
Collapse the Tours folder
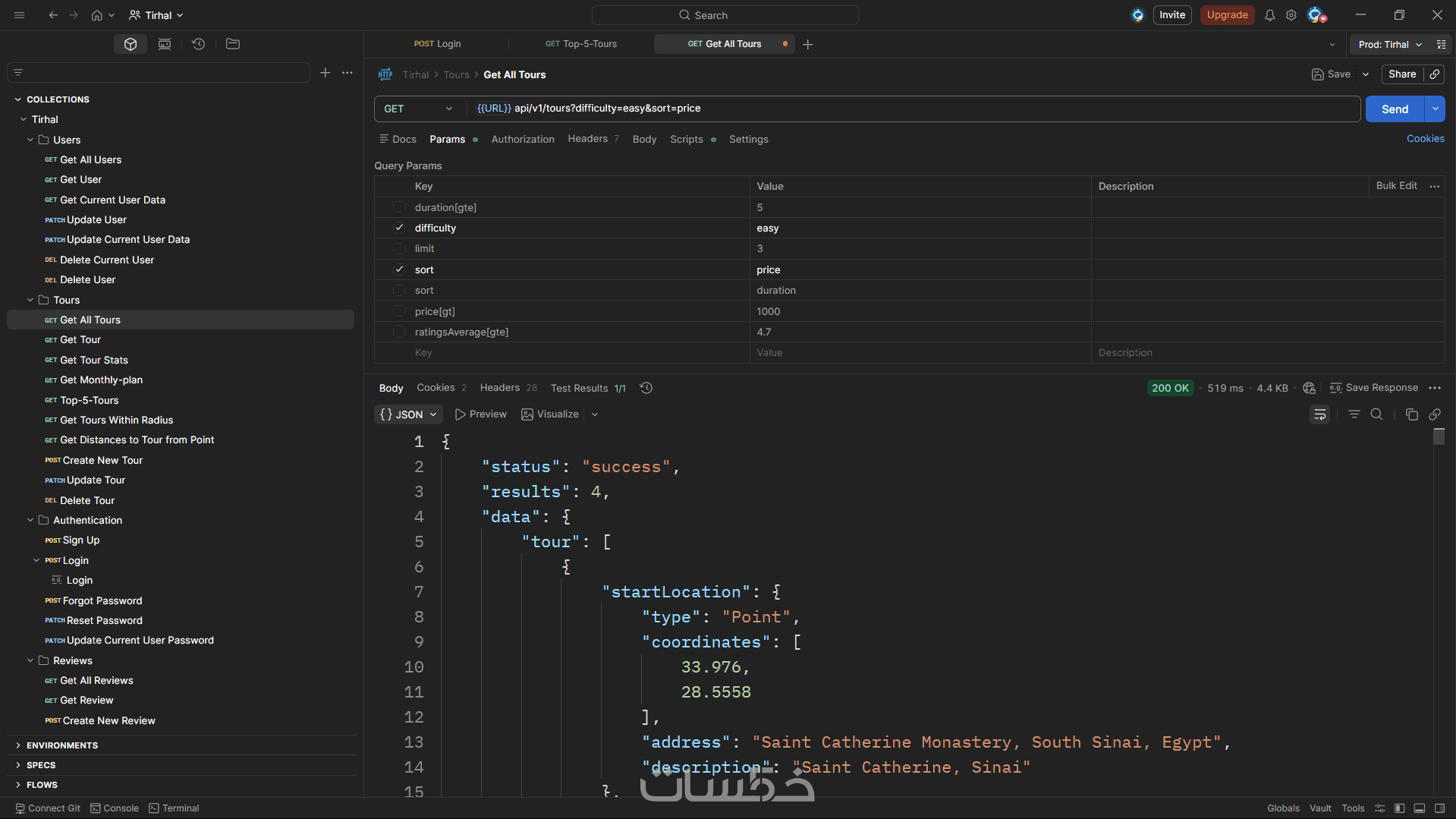point(30,300)
